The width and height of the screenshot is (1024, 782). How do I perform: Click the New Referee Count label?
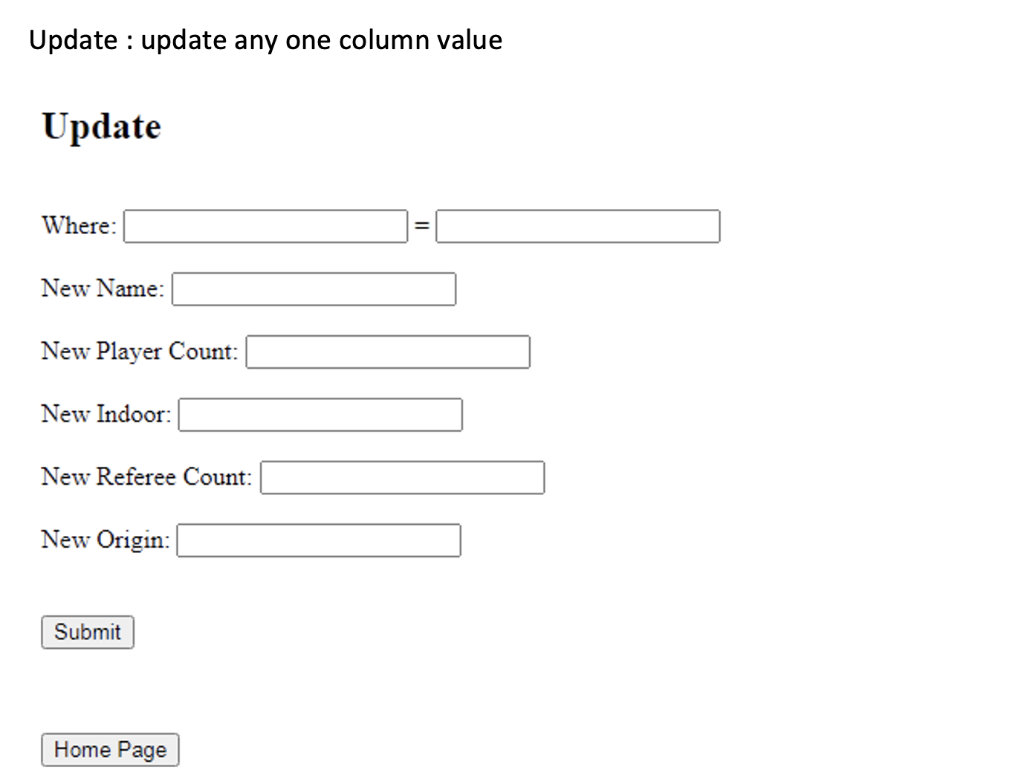145,477
